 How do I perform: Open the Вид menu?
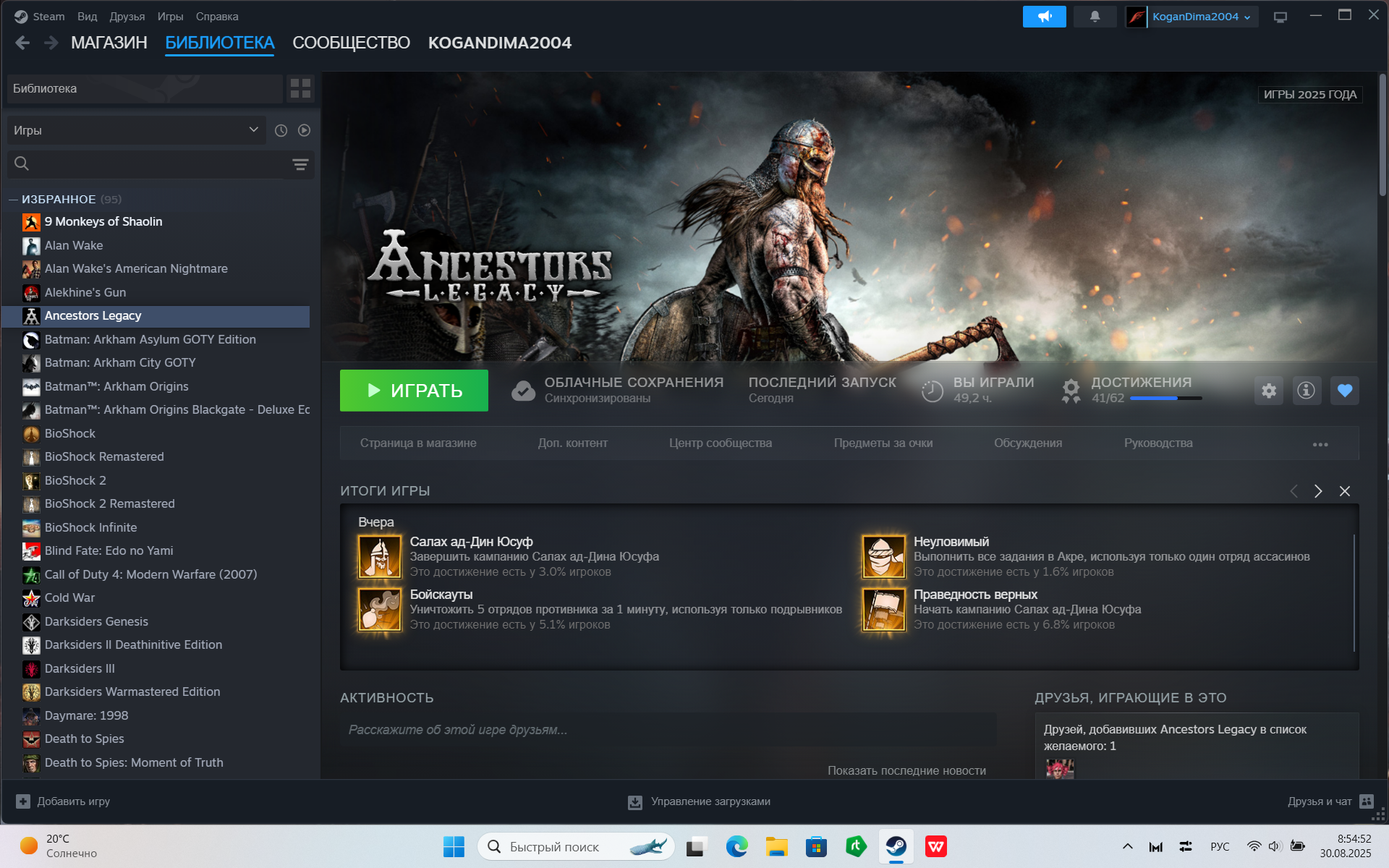[x=87, y=16]
